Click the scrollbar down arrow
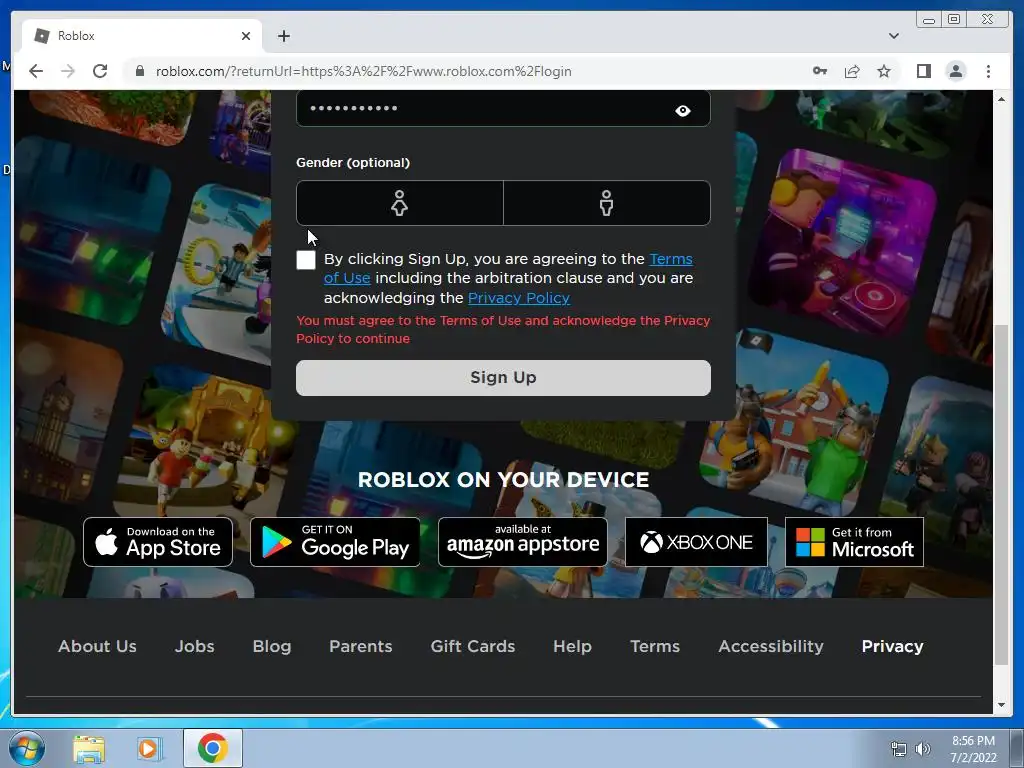Screen dimensions: 1024x768 [1001, 705]
